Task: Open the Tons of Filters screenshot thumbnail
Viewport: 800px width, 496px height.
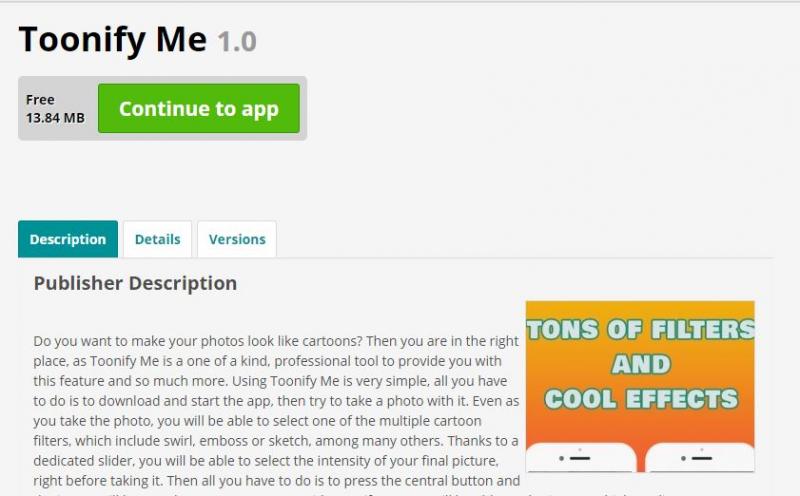Action: [x=640, y=386]
